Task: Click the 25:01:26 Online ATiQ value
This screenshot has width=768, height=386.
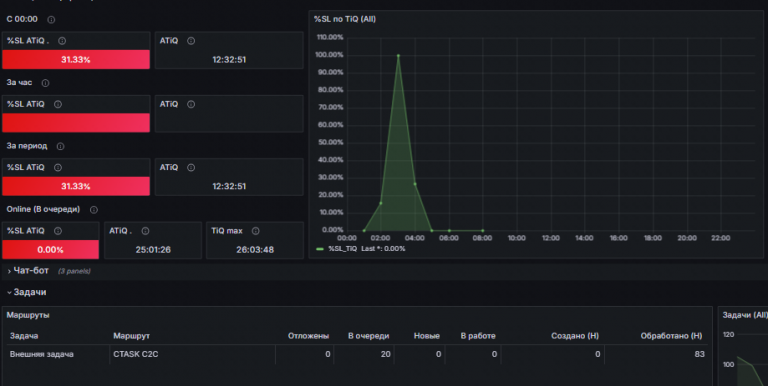Action: 153,250
